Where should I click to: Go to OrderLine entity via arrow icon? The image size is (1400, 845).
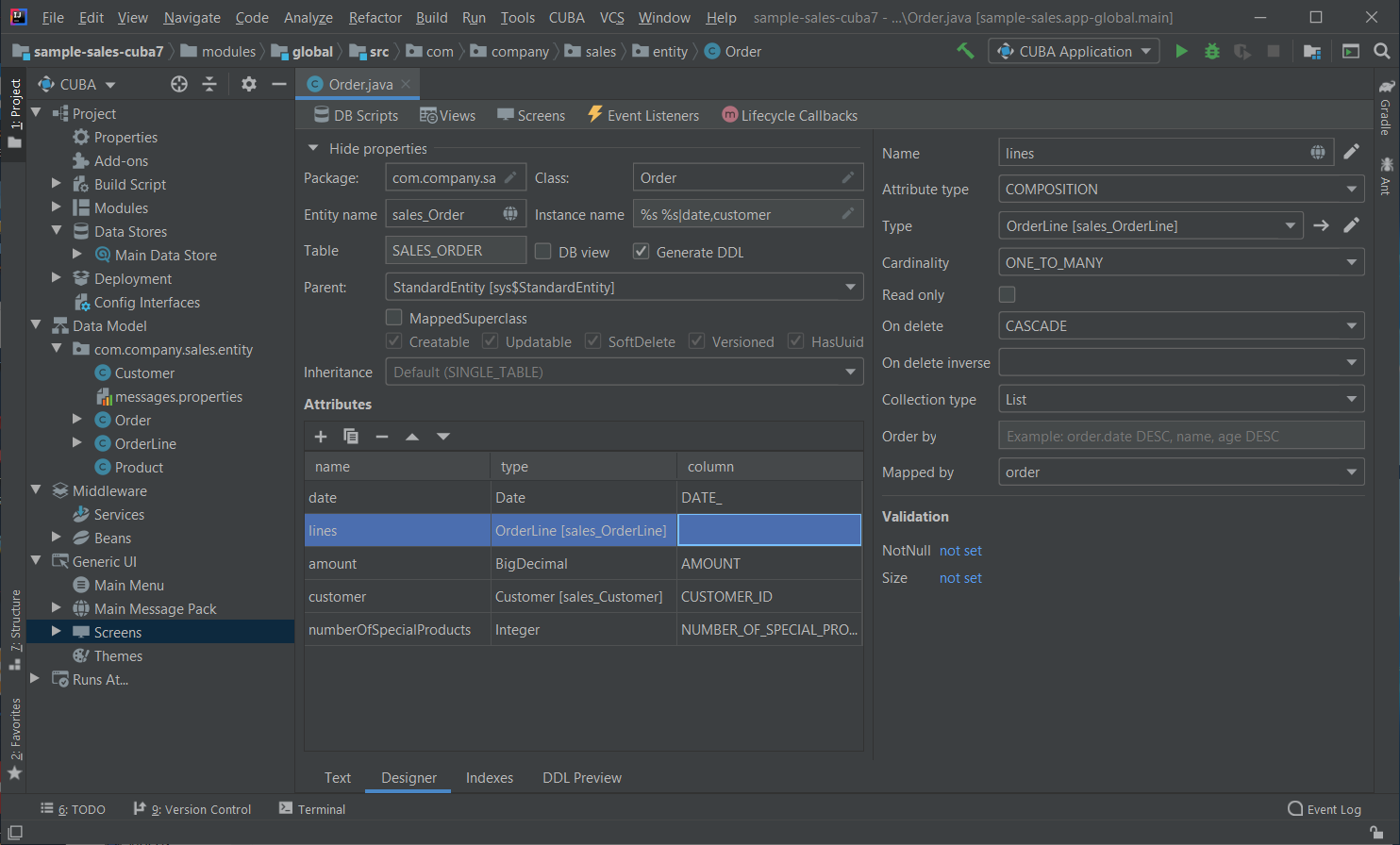point(1321,225)
